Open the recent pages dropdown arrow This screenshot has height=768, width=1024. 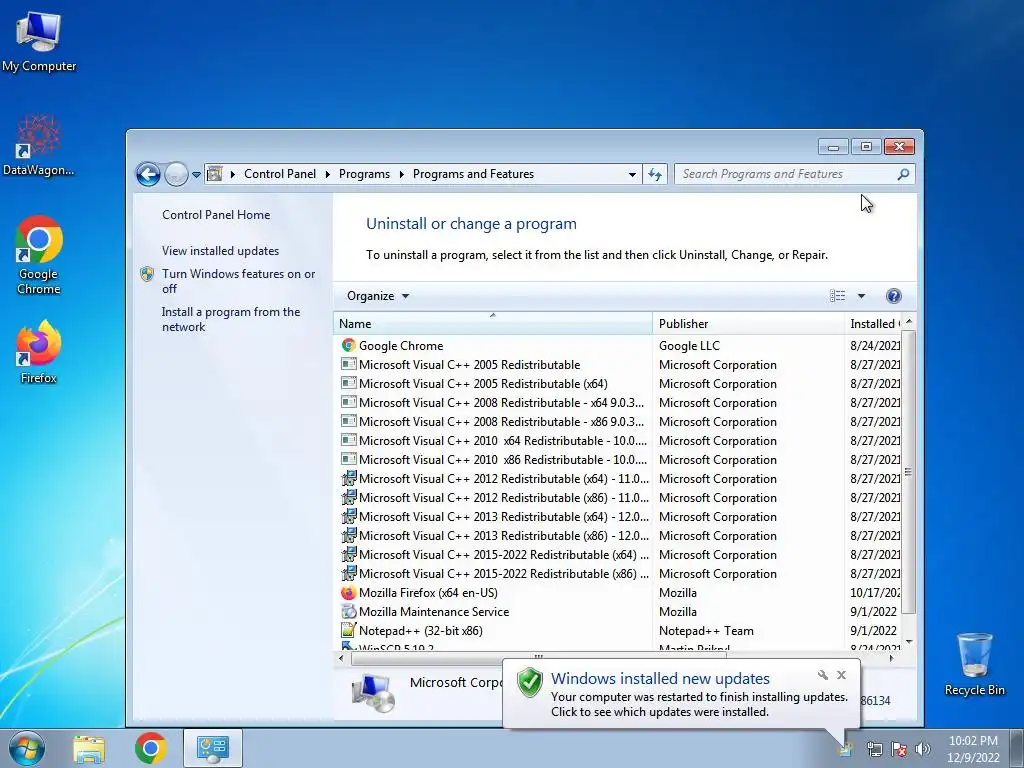pyautogui.click(x=196, y=174)
